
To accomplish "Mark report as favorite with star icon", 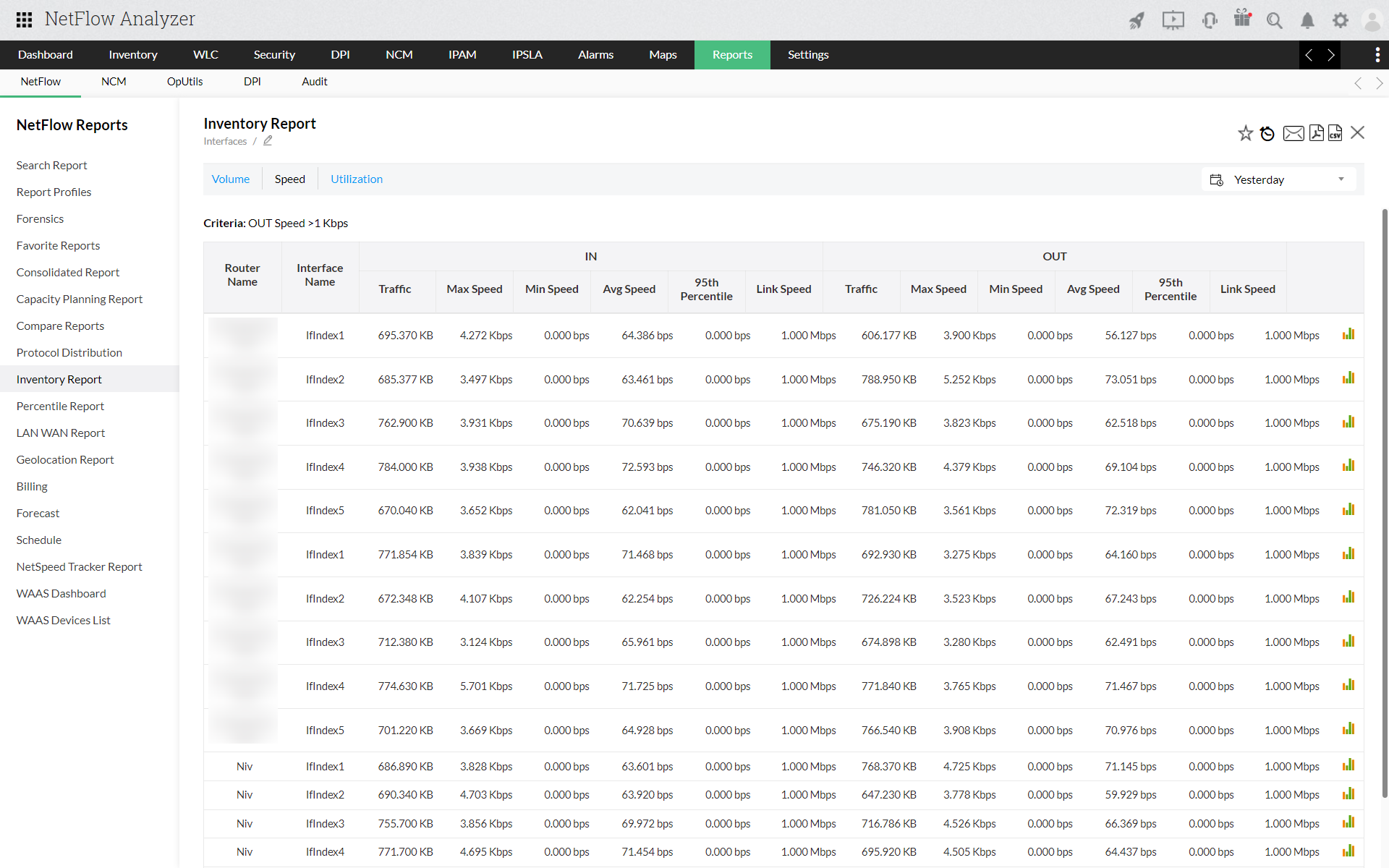I will [1245, 133].
